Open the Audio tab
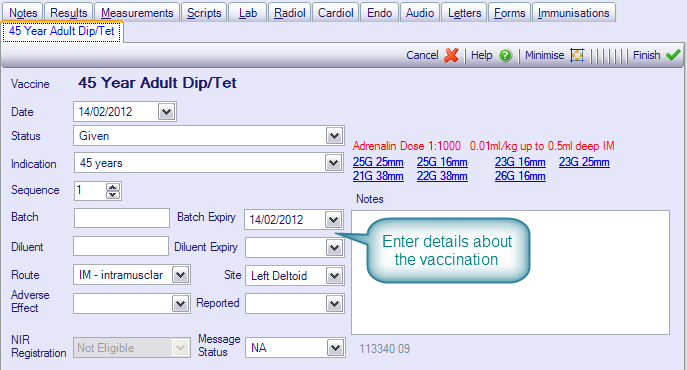 [420, 13]
